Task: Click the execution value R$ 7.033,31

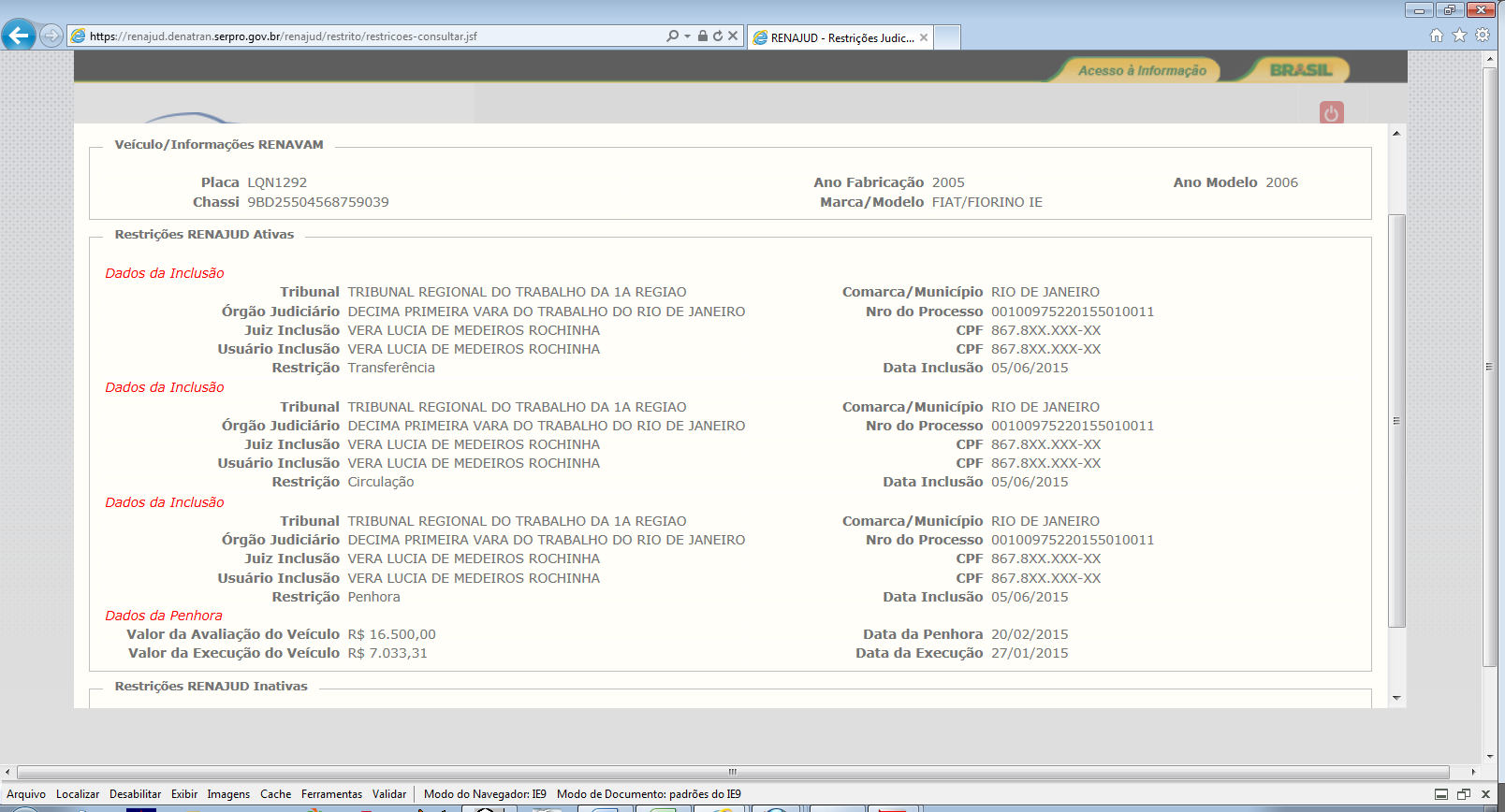Action: (x=387, y=653)
